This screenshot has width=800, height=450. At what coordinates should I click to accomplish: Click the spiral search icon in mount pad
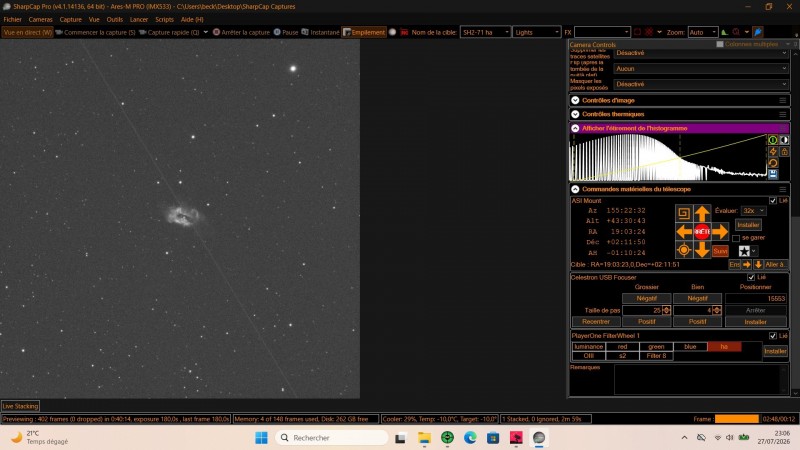point(684,213)
